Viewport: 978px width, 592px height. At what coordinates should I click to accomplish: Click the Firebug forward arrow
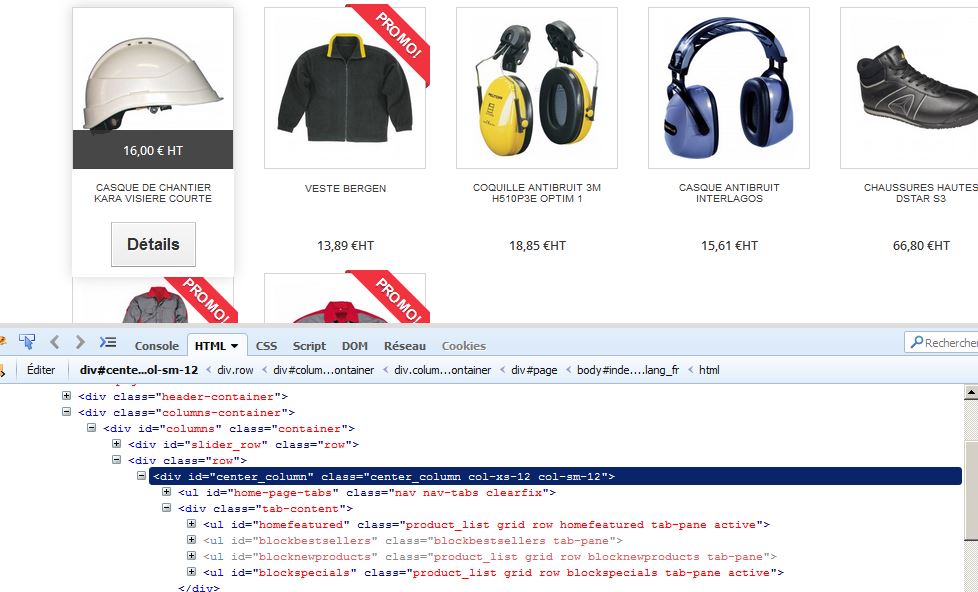click(x=80, y=342)
